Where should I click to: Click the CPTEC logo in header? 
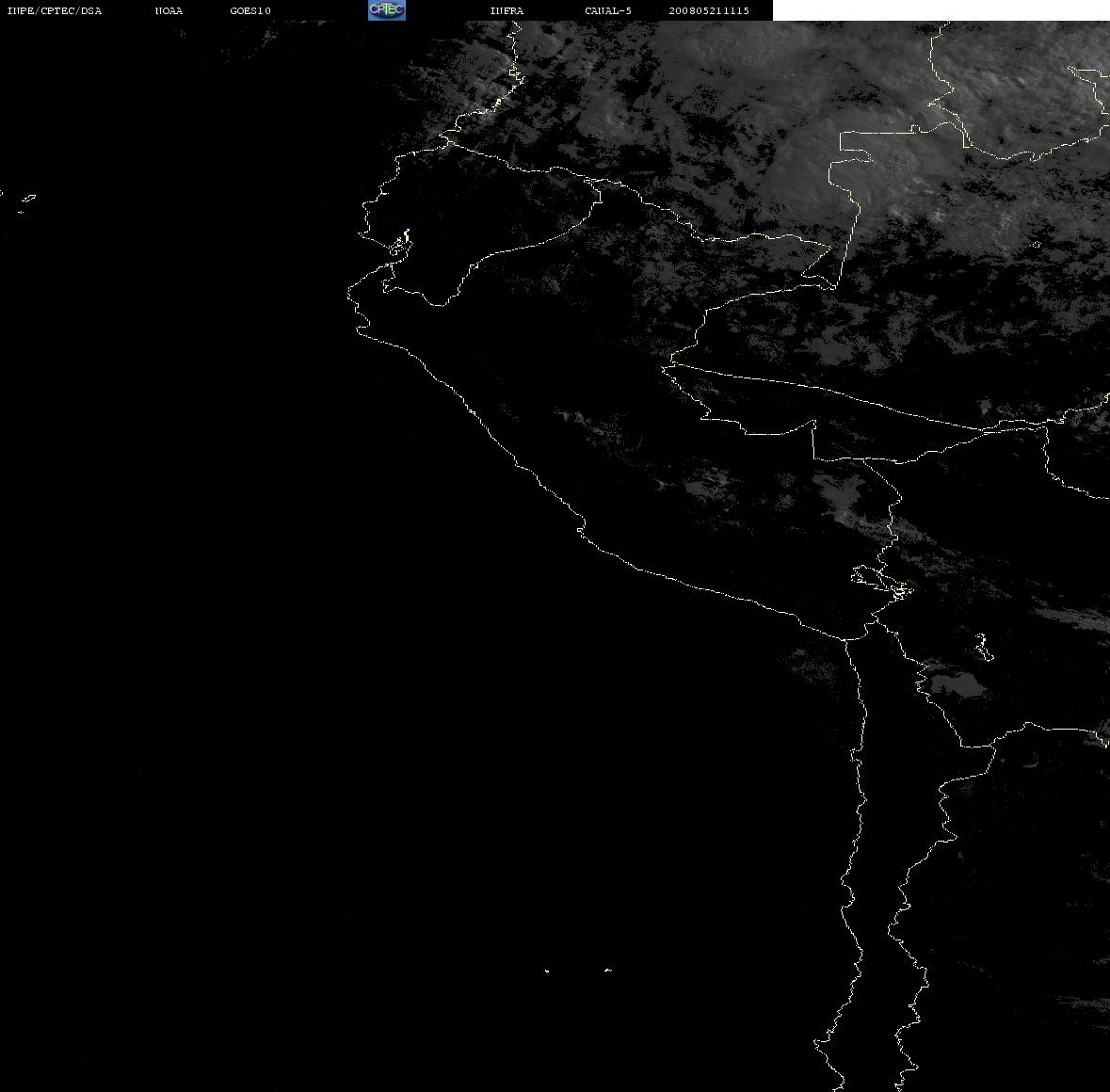(387, 10)
